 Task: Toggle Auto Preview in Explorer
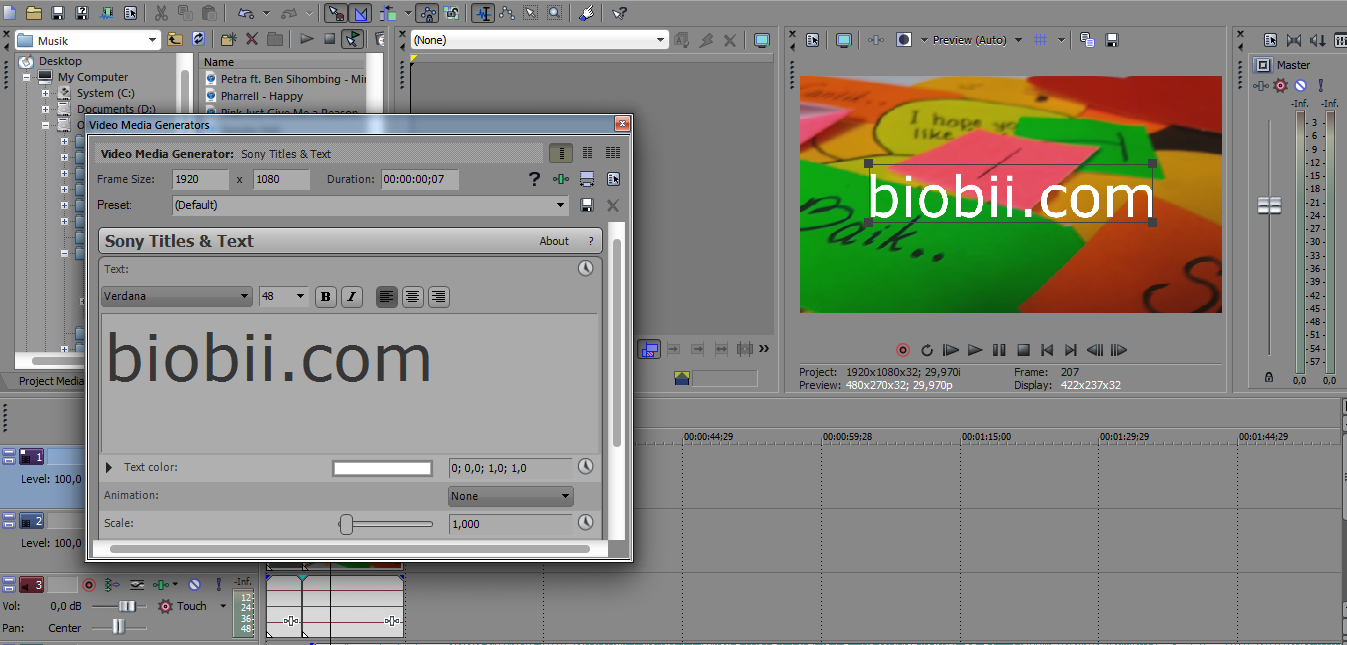[352, 40]
